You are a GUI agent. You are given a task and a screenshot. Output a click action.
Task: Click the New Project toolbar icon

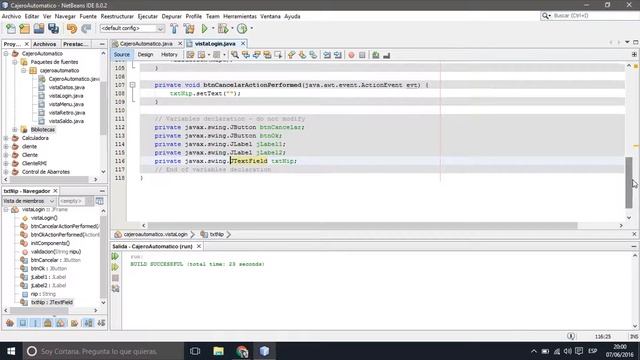click(x=24, y=29)
